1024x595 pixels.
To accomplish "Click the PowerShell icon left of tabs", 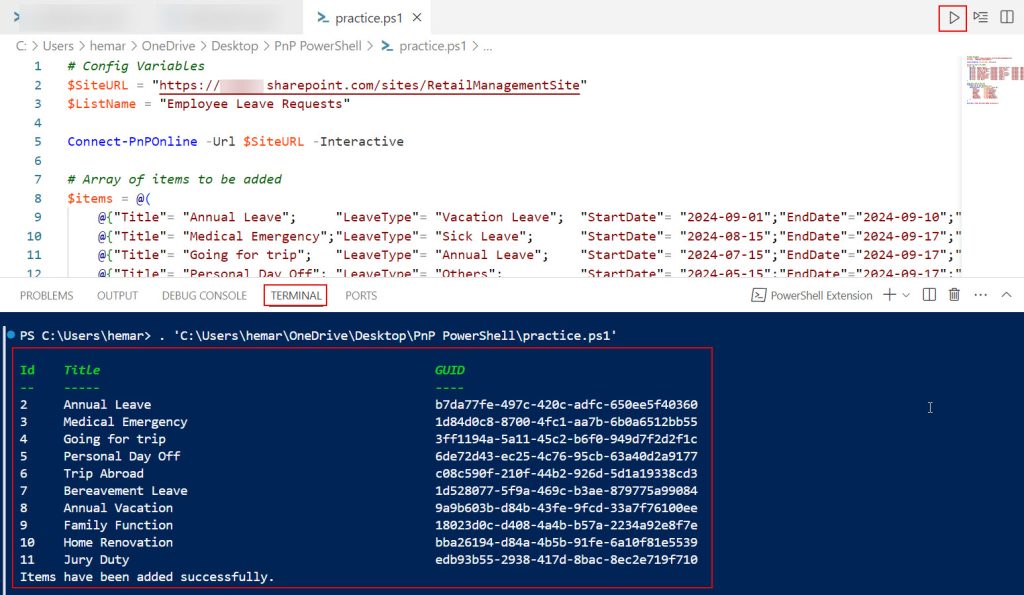I will pos(16,17).
